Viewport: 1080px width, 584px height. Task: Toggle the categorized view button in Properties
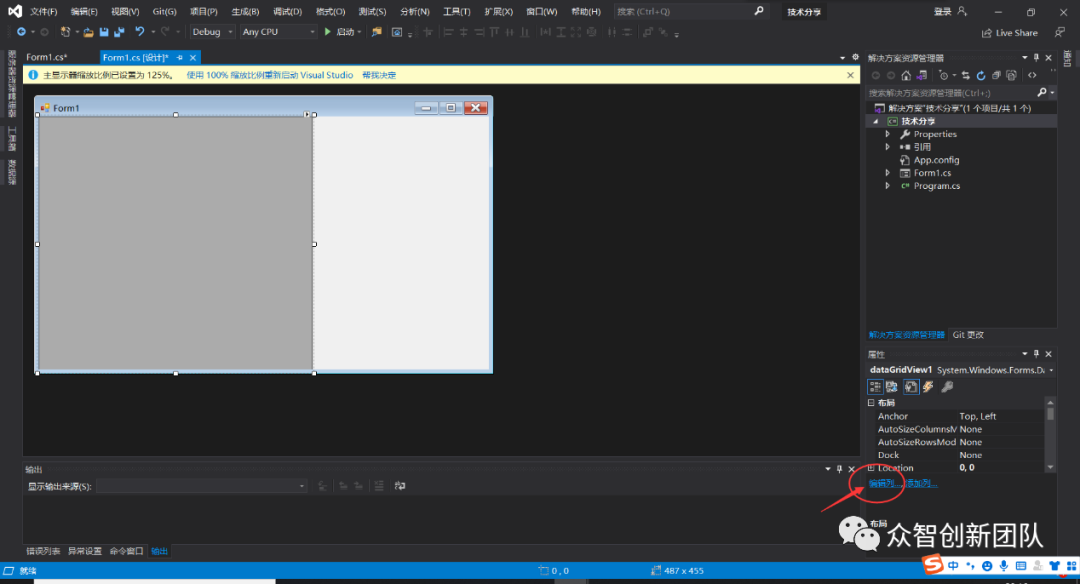click(875, 387)
